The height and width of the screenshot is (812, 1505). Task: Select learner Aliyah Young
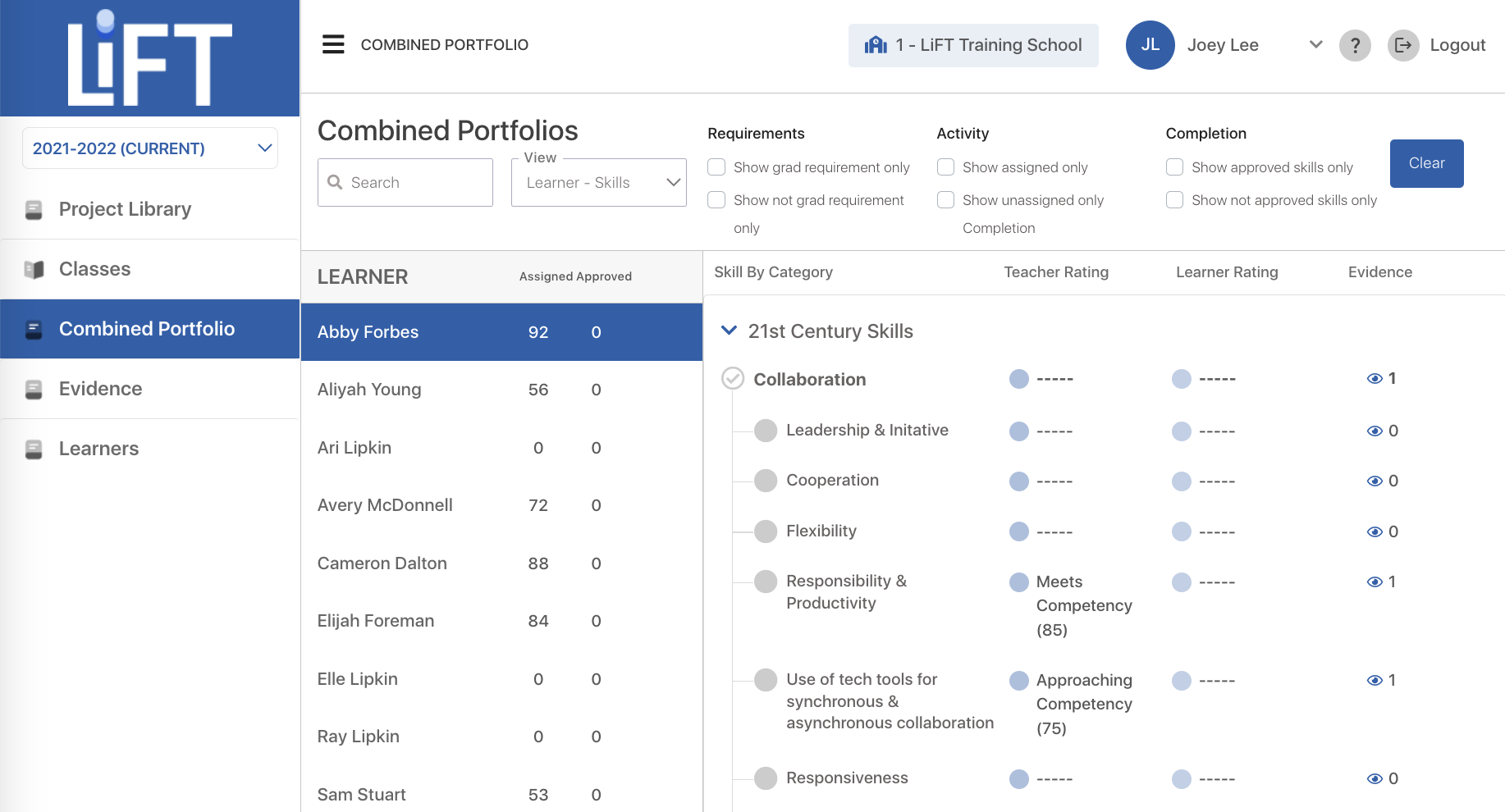[501, 390]
